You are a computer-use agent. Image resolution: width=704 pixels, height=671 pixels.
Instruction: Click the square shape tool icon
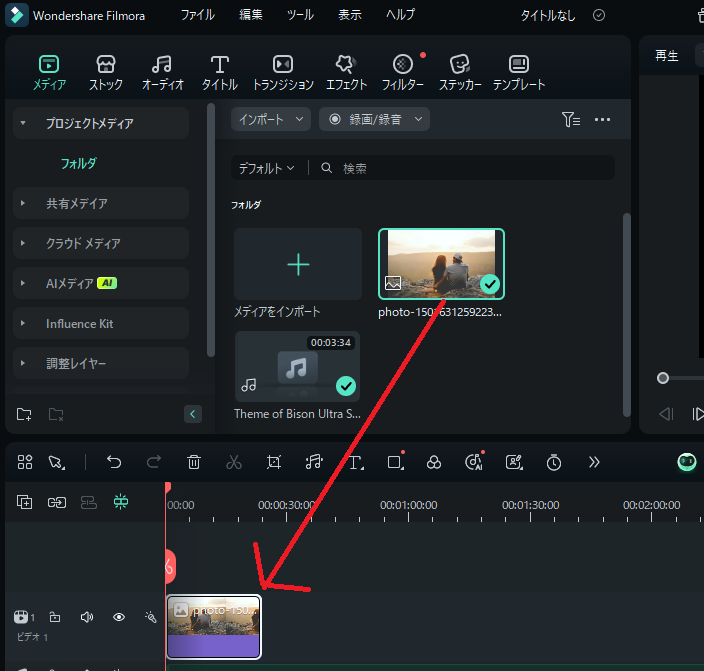(x=396, y=462)
